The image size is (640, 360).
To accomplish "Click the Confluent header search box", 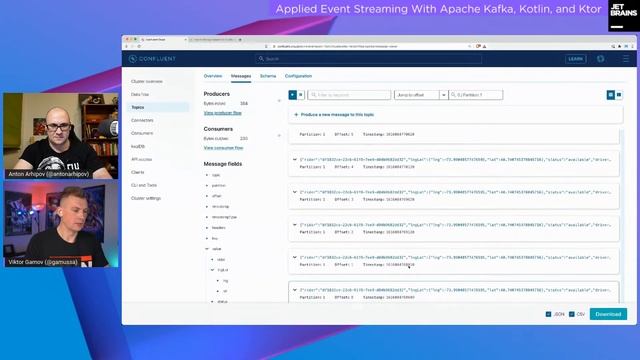I will pyautogui.click(x=369, y=59).
